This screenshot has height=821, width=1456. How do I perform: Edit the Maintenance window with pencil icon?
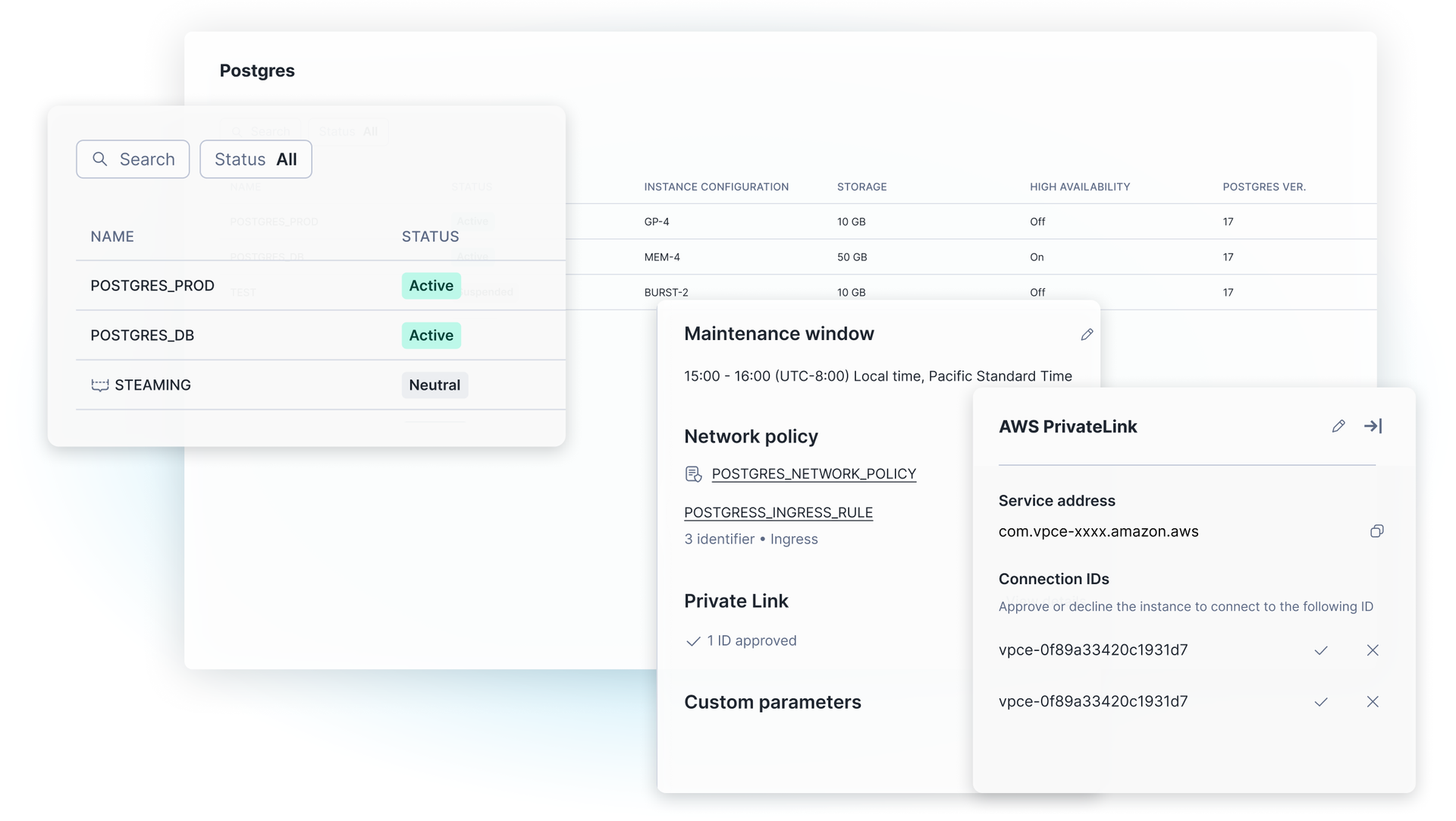[x=1087, y=335]
